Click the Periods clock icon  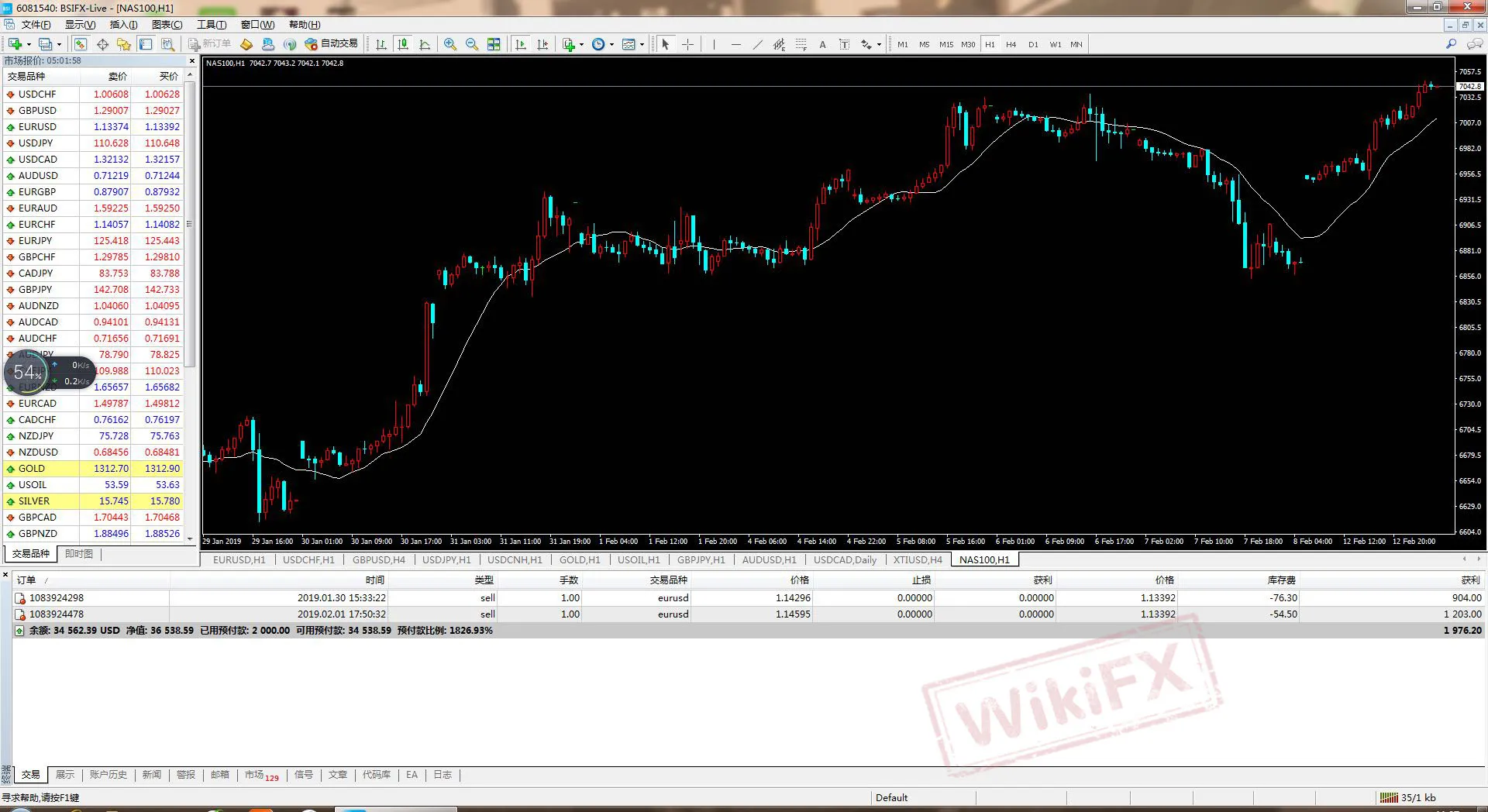coord(598,44)
